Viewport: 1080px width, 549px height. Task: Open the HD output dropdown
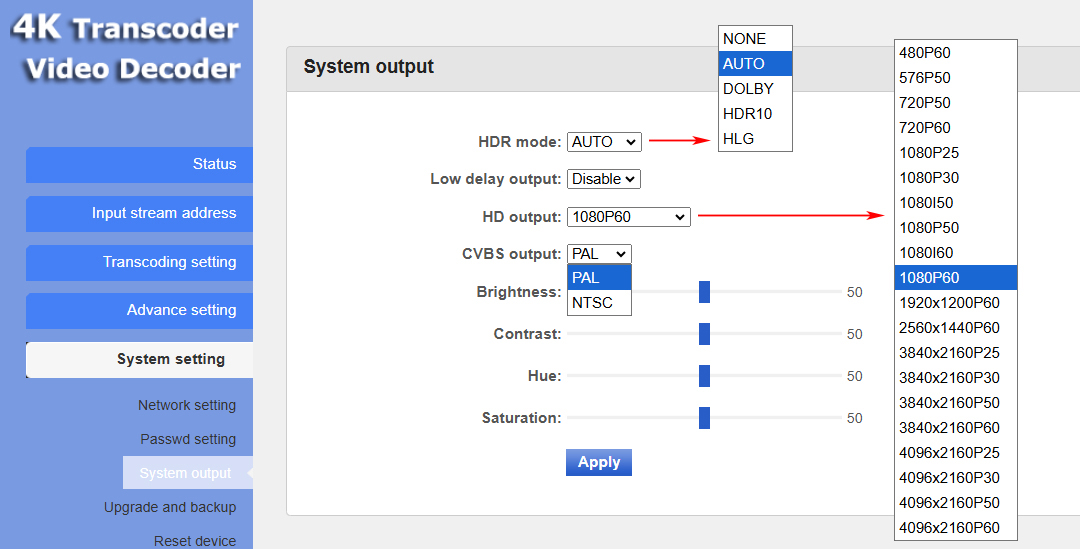[x=629, y=217]
